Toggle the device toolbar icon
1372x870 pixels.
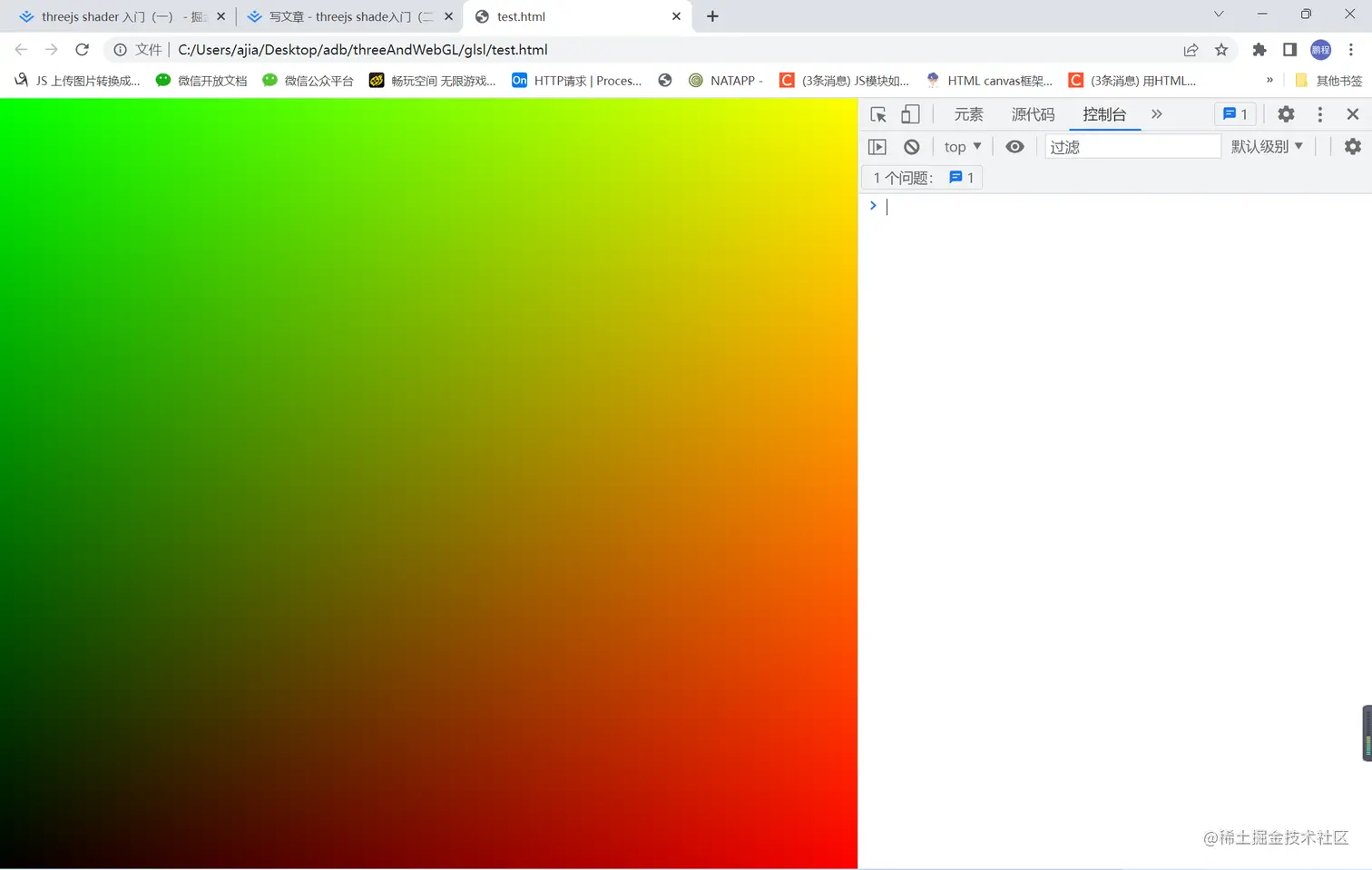[910, 114]
